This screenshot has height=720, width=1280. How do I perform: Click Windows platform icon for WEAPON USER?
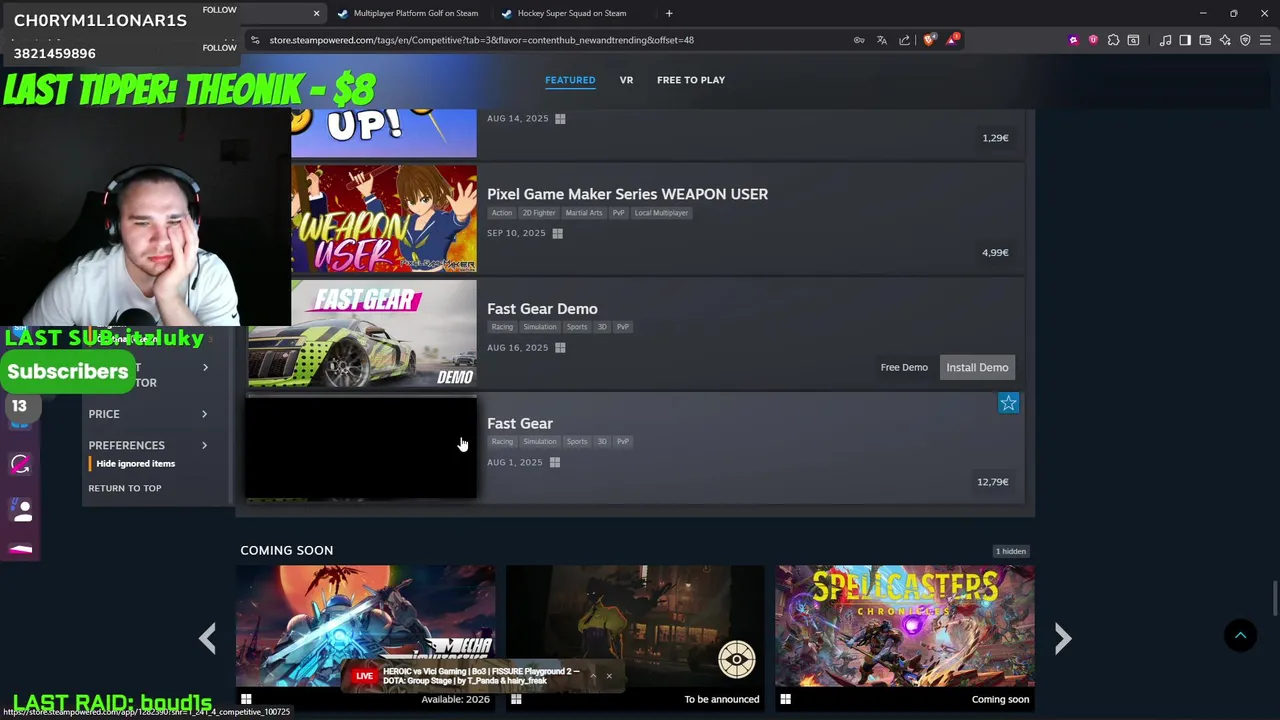[557, 233]
